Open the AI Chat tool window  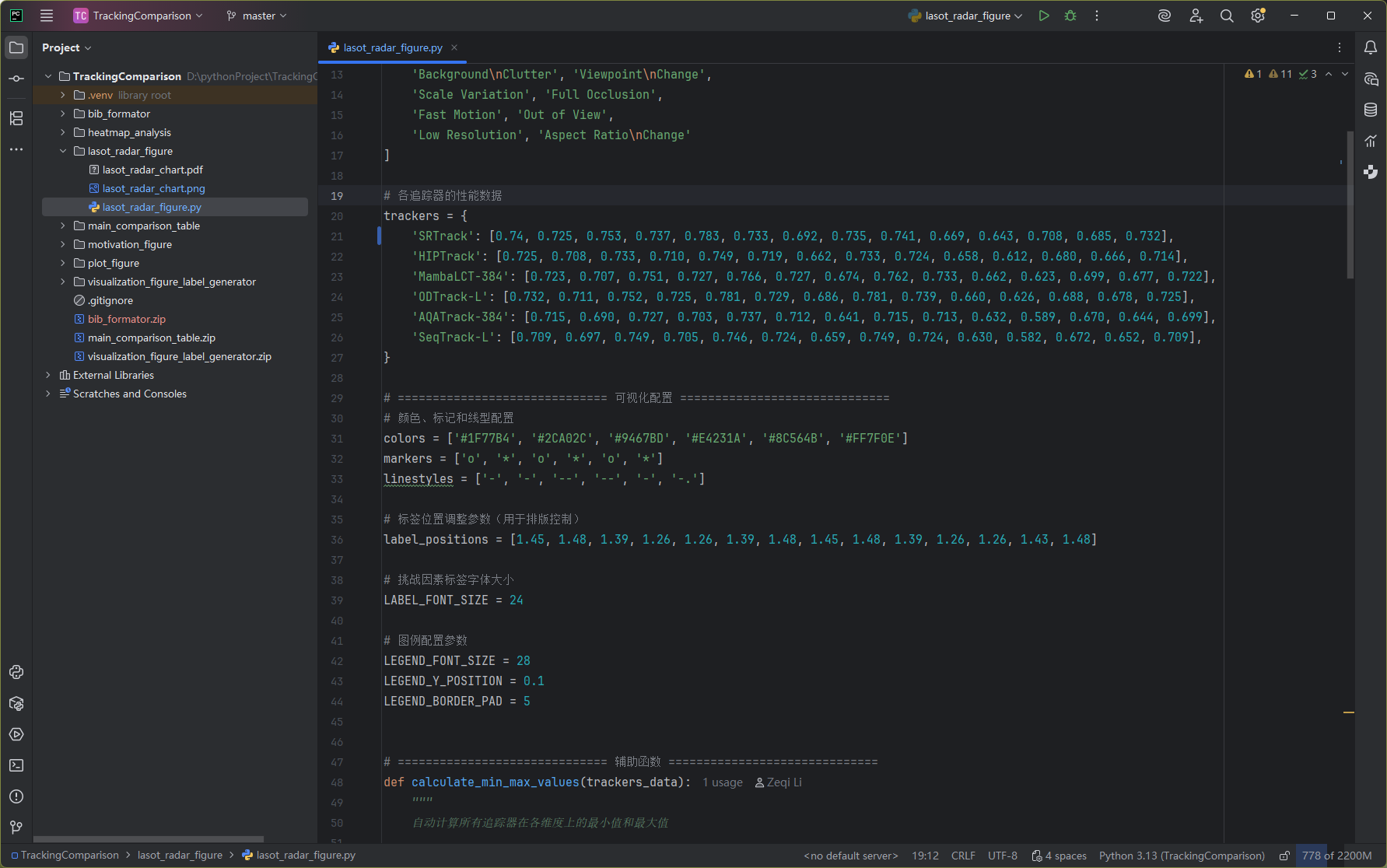click(x=1371, y=79)
